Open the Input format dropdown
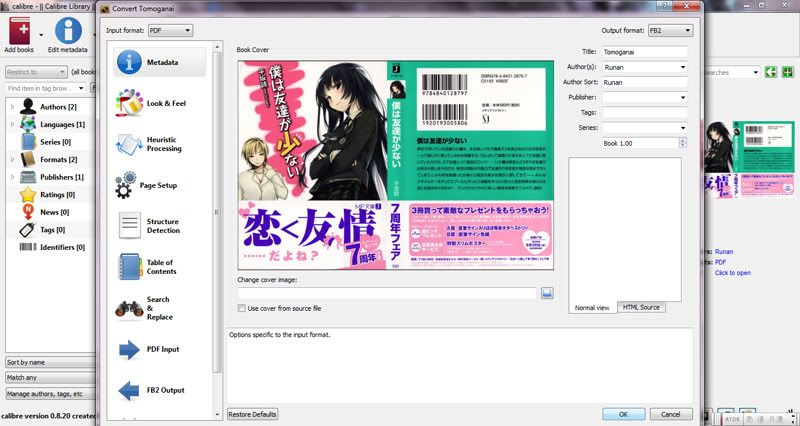Image resolution: width=800 pixels, height=426 pixels. (x=170, y=31)
